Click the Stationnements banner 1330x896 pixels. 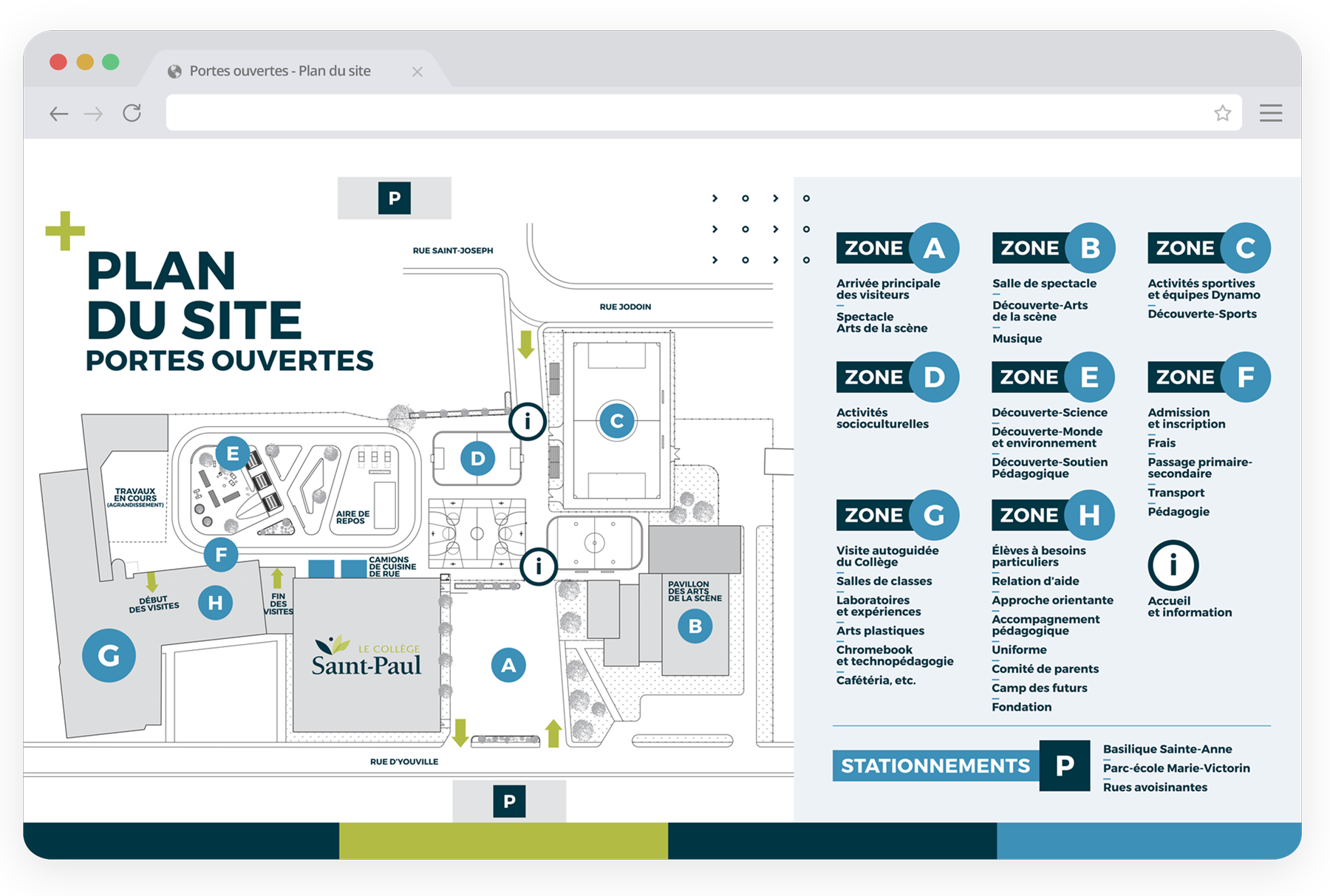click(935, 766)
